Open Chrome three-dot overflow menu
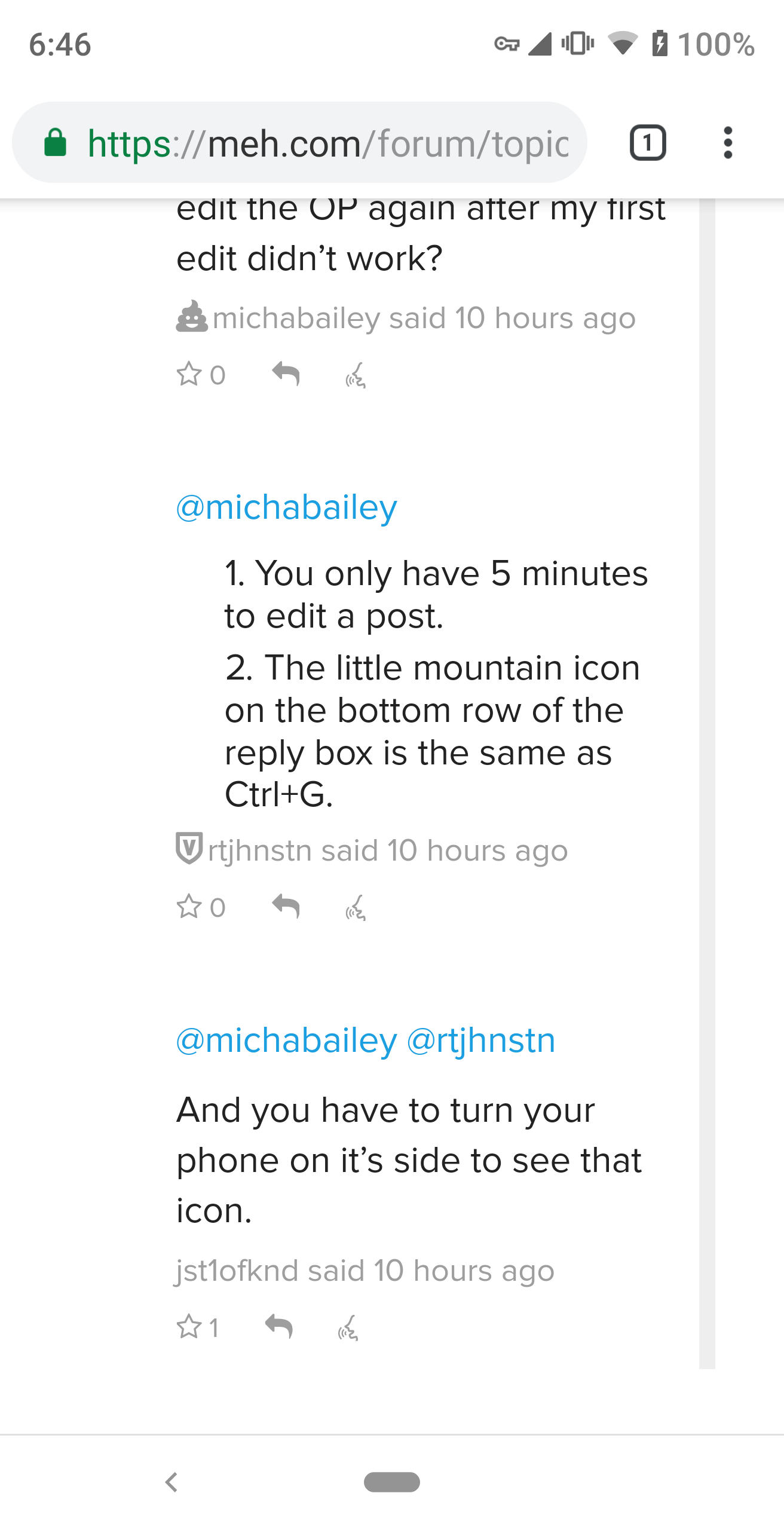 pos(727,143)
